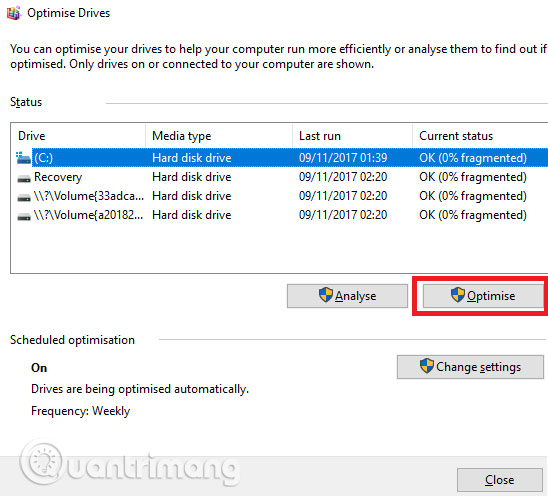Sort by the Last run column header
548x496 pixels.
pyautogui.click(x=319, y=136)
